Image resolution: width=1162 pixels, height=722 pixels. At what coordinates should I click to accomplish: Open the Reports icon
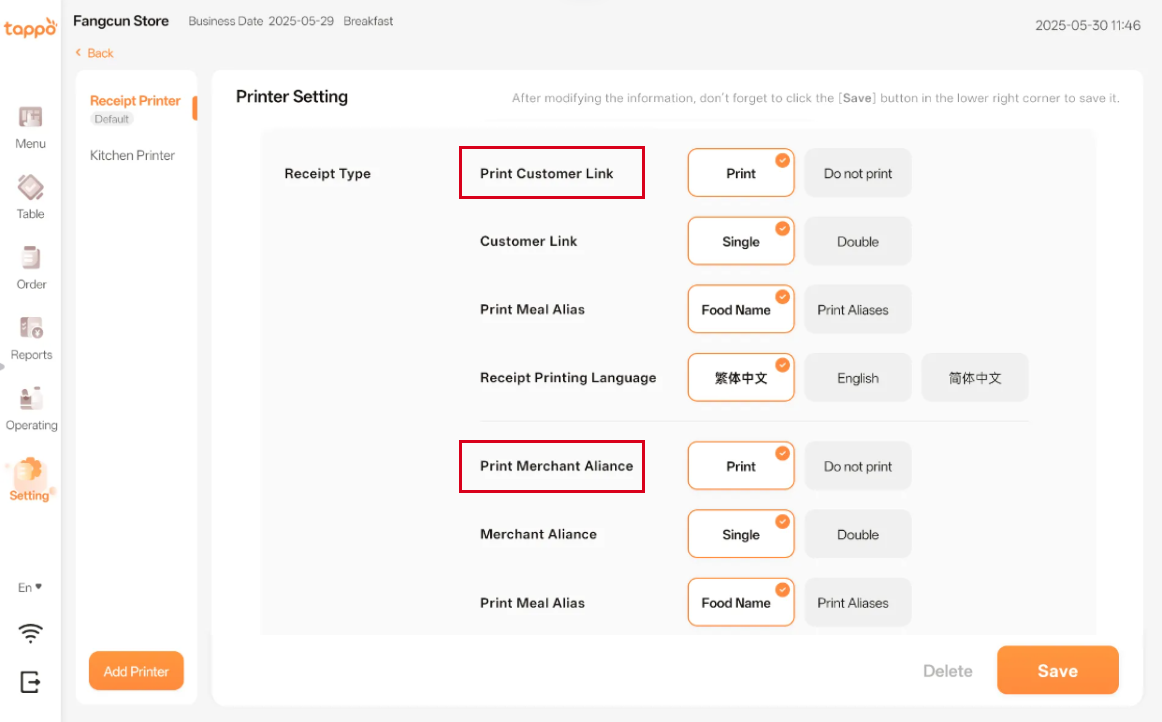[30, 328]
